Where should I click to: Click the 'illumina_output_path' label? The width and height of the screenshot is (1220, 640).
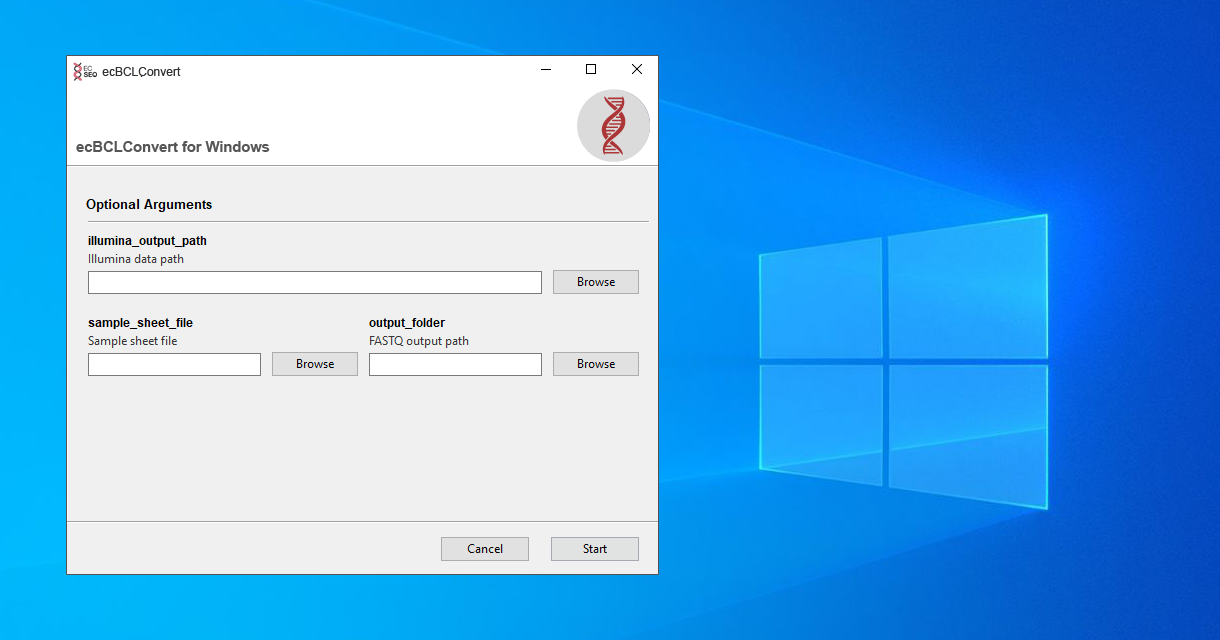[x=147, y=241]
